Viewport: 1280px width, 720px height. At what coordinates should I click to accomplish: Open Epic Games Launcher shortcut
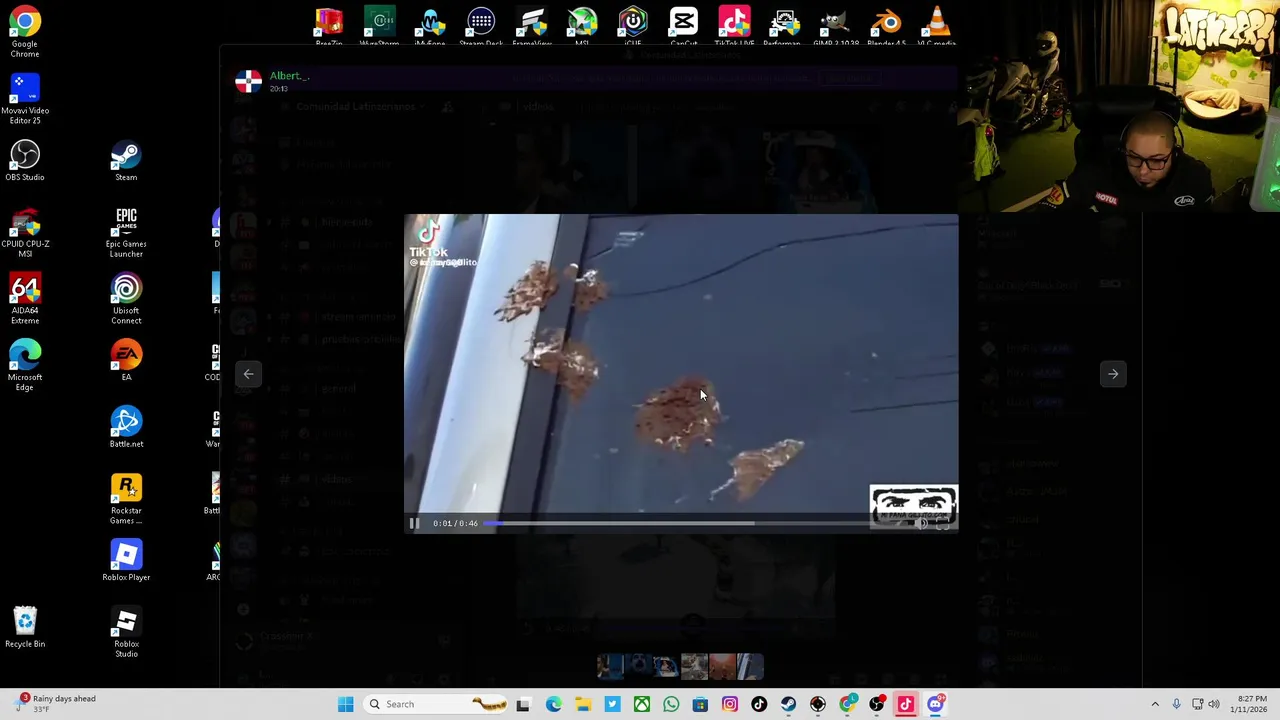coord(126,231)
